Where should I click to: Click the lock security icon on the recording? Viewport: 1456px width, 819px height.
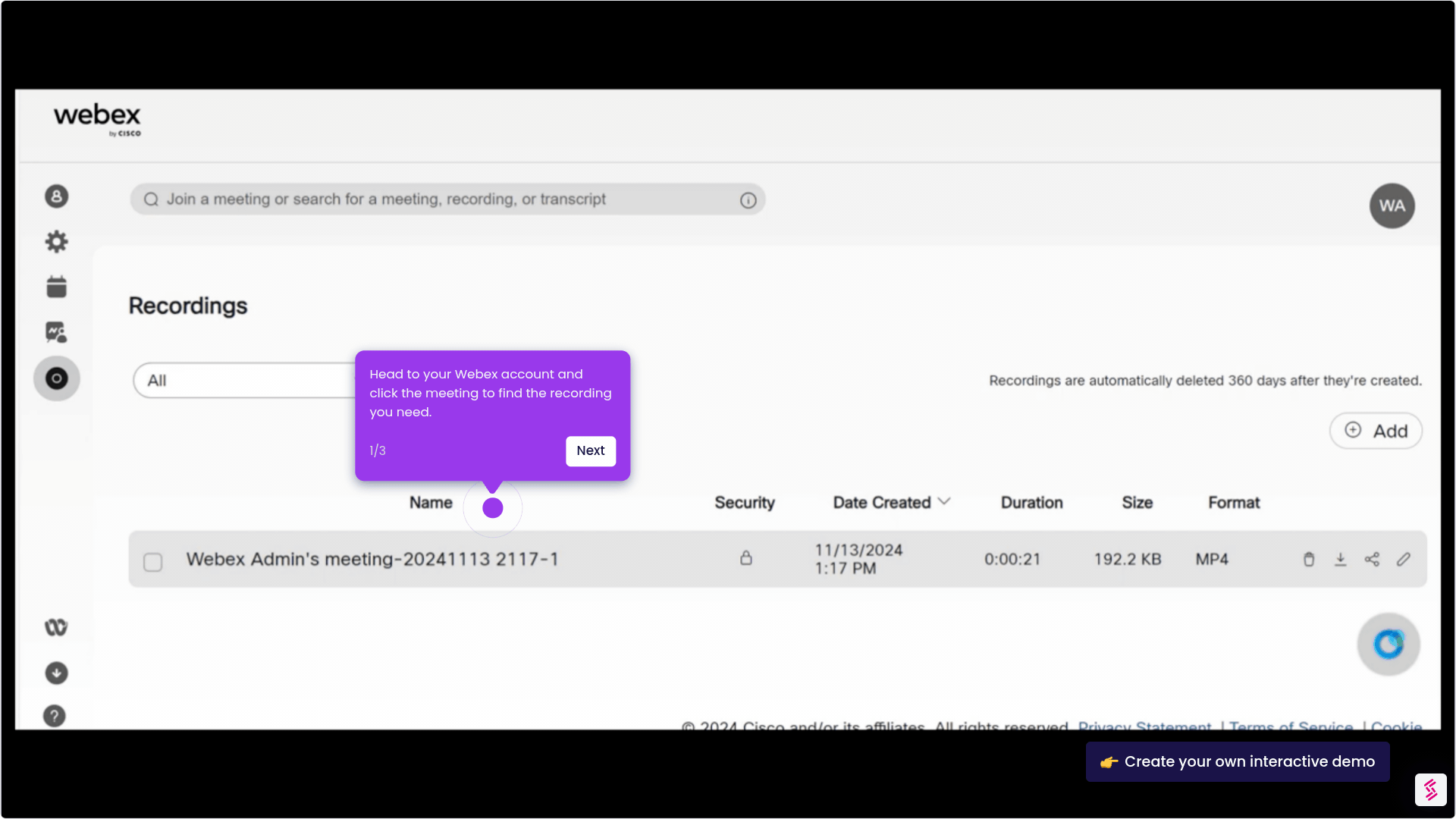pos(746,558)
